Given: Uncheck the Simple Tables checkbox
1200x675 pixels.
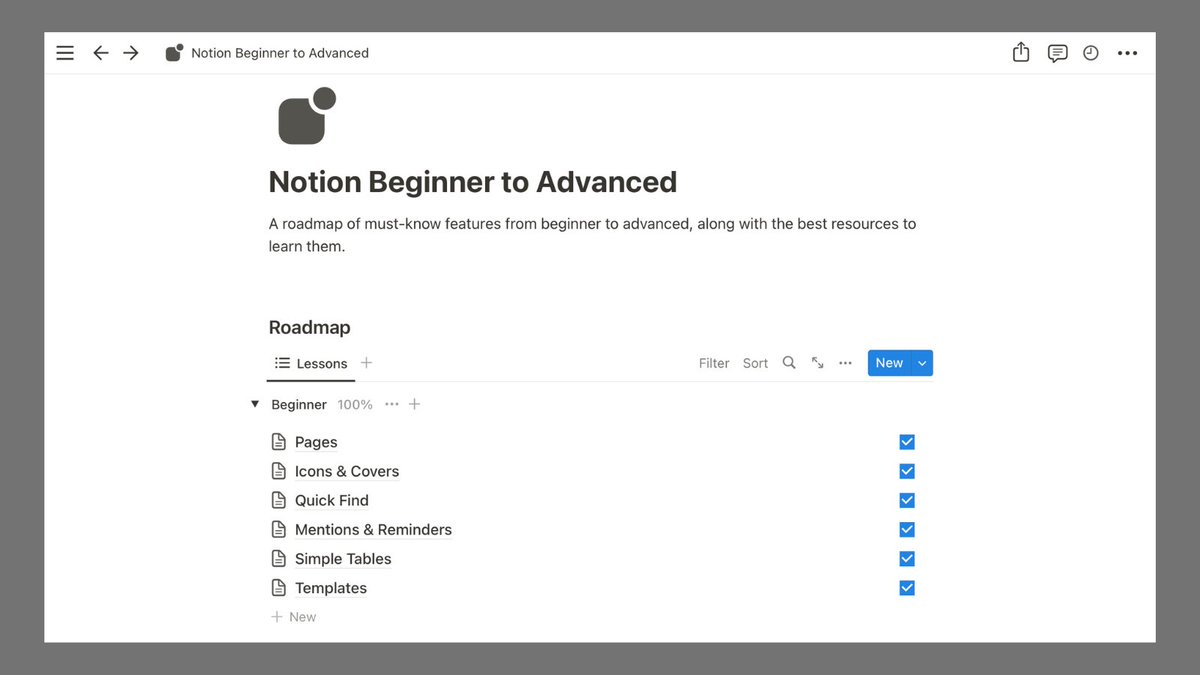Looking at the screenshot, I should click(907, 558).
